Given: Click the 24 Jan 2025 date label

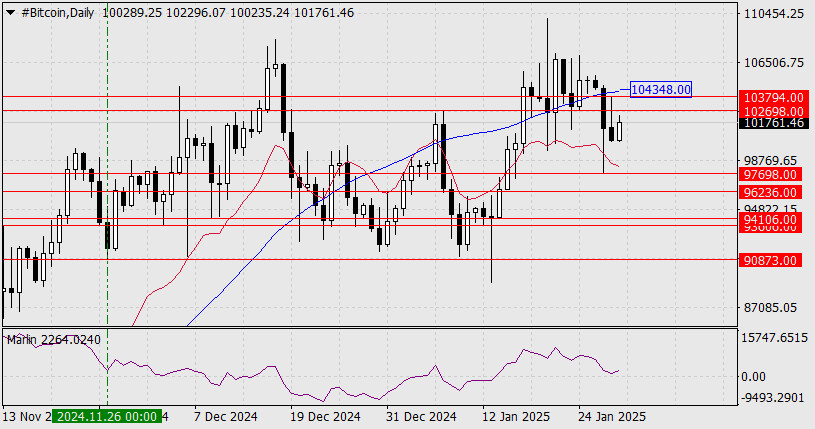Looking at the screenshot, I should (x=612, y=417).
